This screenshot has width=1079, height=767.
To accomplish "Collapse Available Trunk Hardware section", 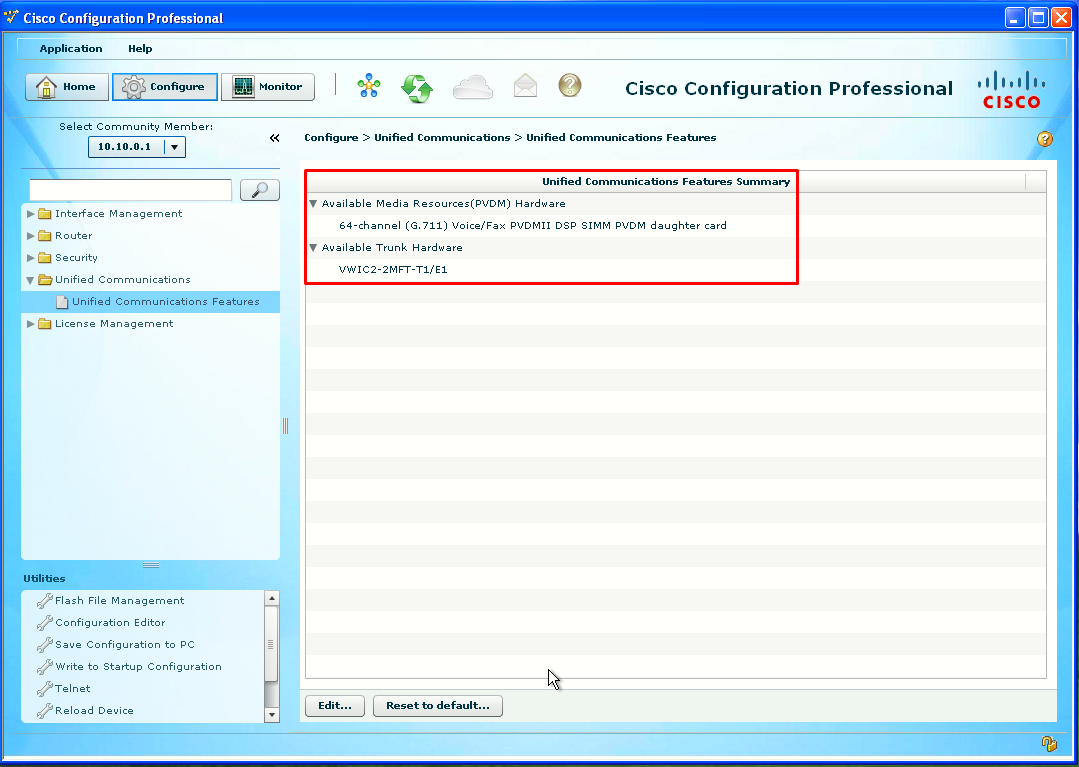I will 313,248.
